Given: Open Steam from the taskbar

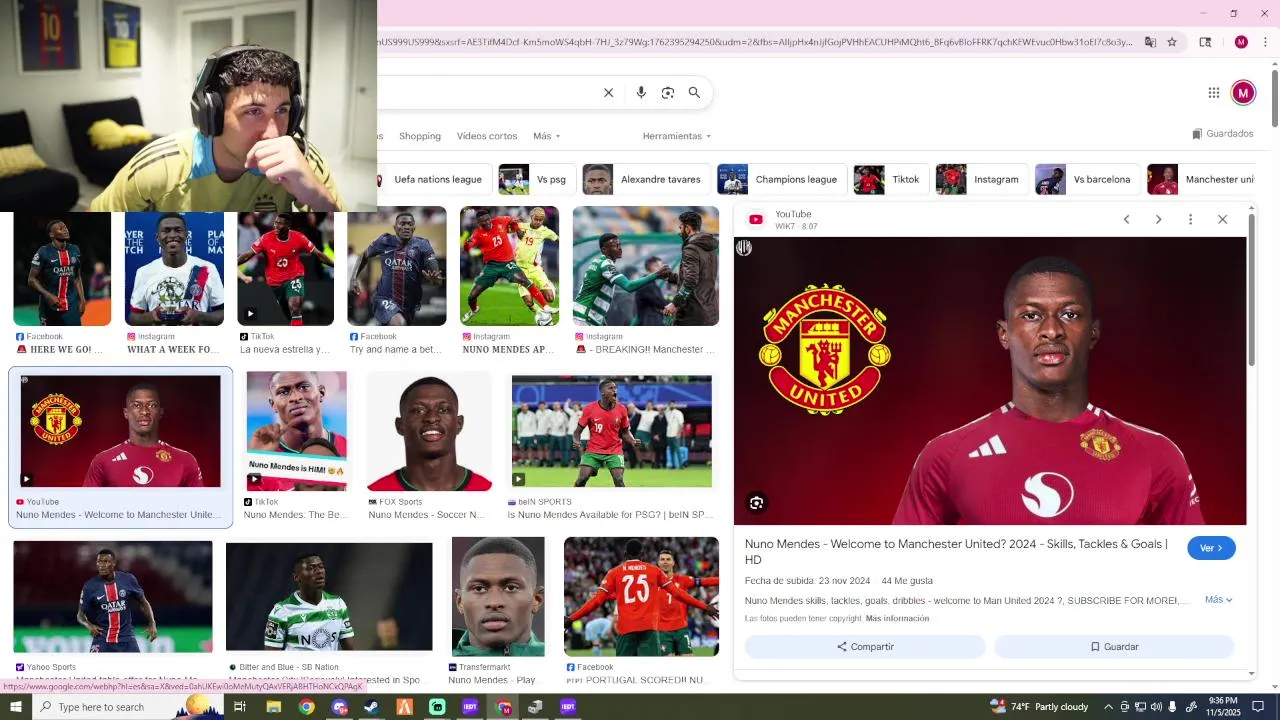Looking at the screenshot, I should pyautogui.click(x=371, y=707).
